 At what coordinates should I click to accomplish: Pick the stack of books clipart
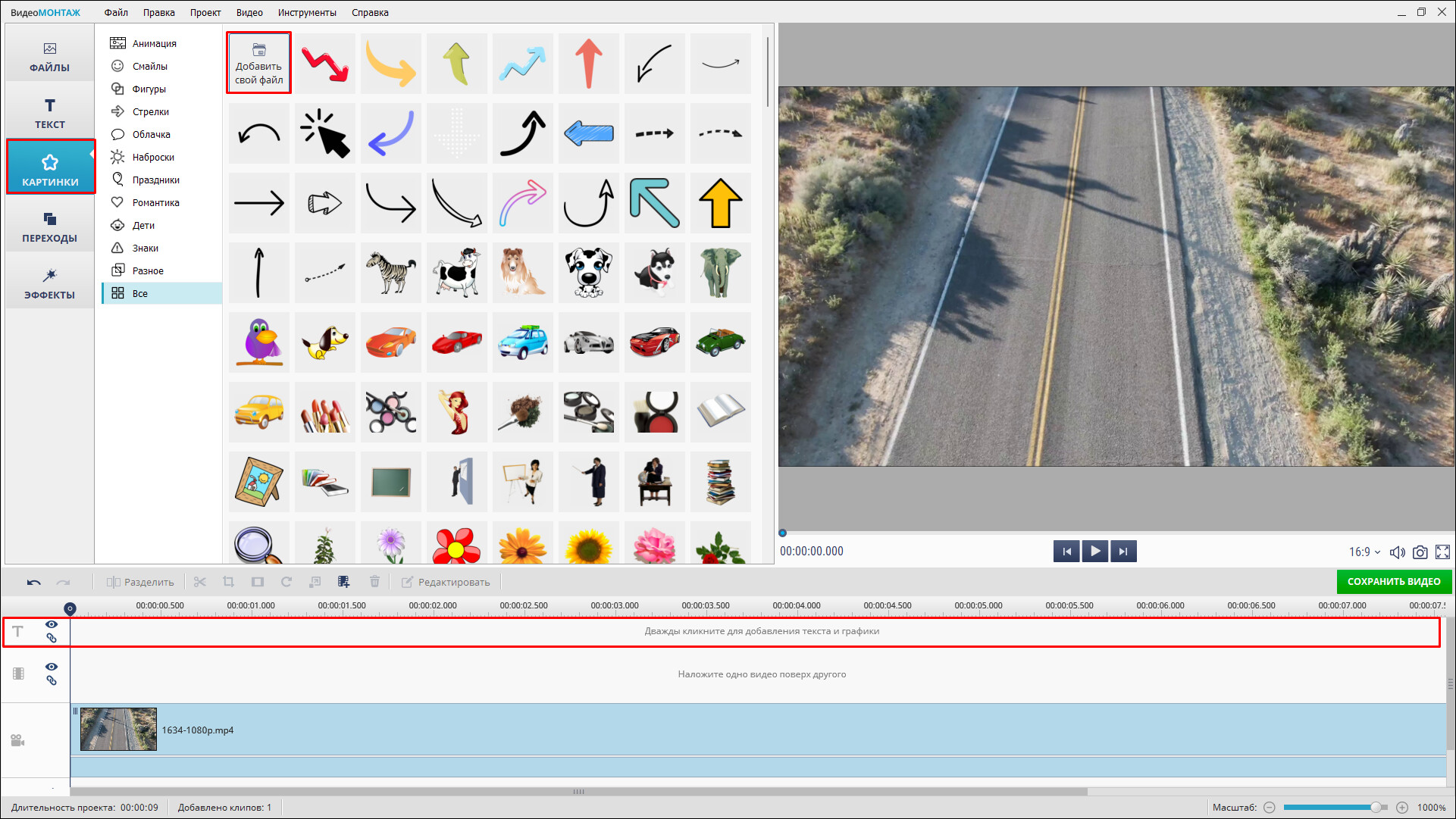tap(721, 482)
